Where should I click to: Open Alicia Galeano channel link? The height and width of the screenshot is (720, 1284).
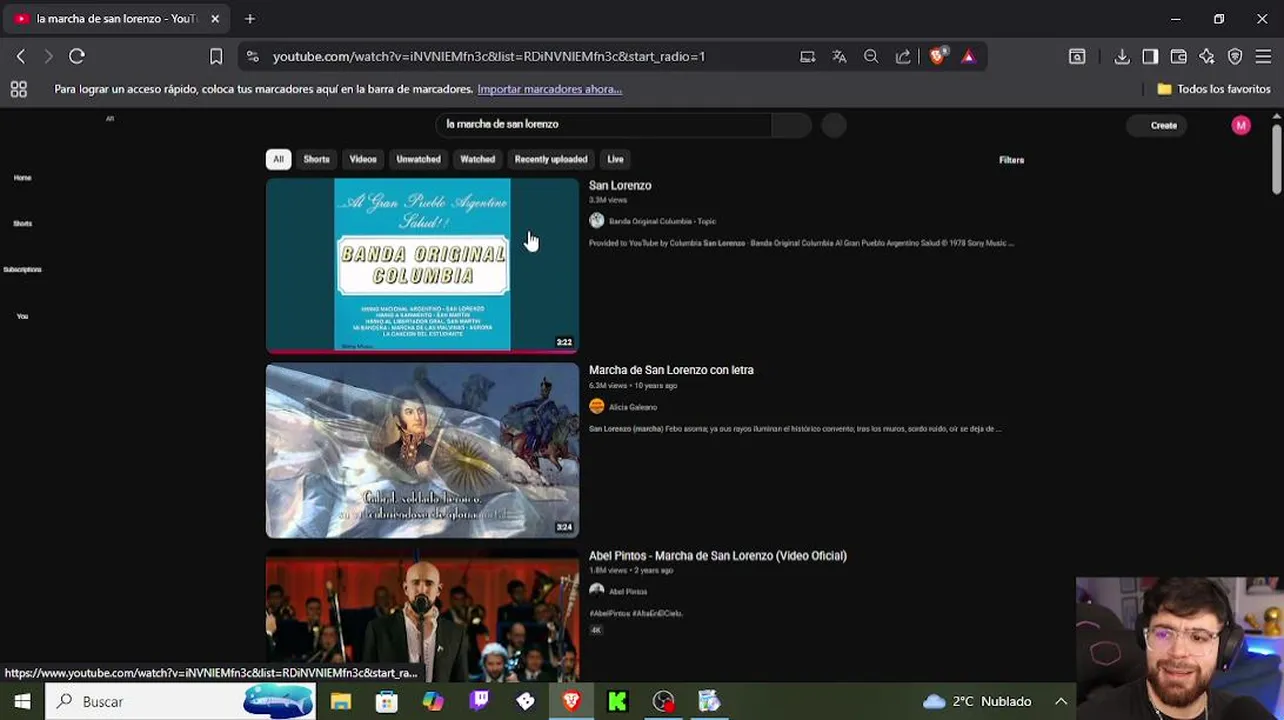pos(633,407)
